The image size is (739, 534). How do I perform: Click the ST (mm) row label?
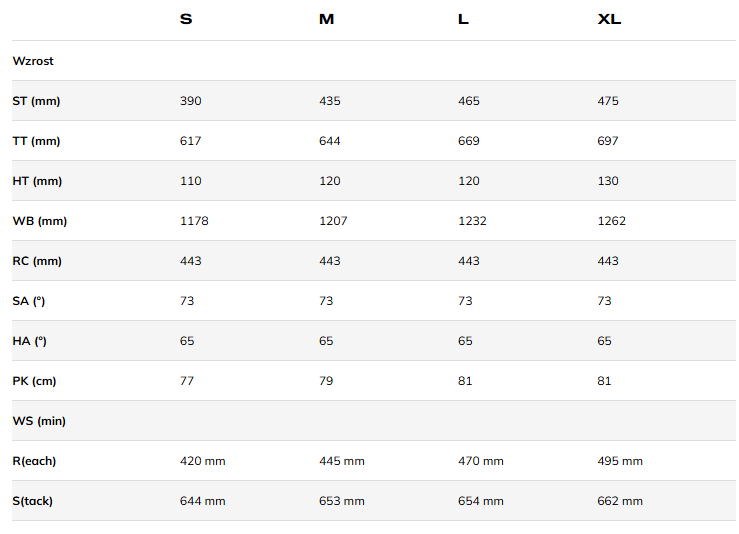pos(36,101)
